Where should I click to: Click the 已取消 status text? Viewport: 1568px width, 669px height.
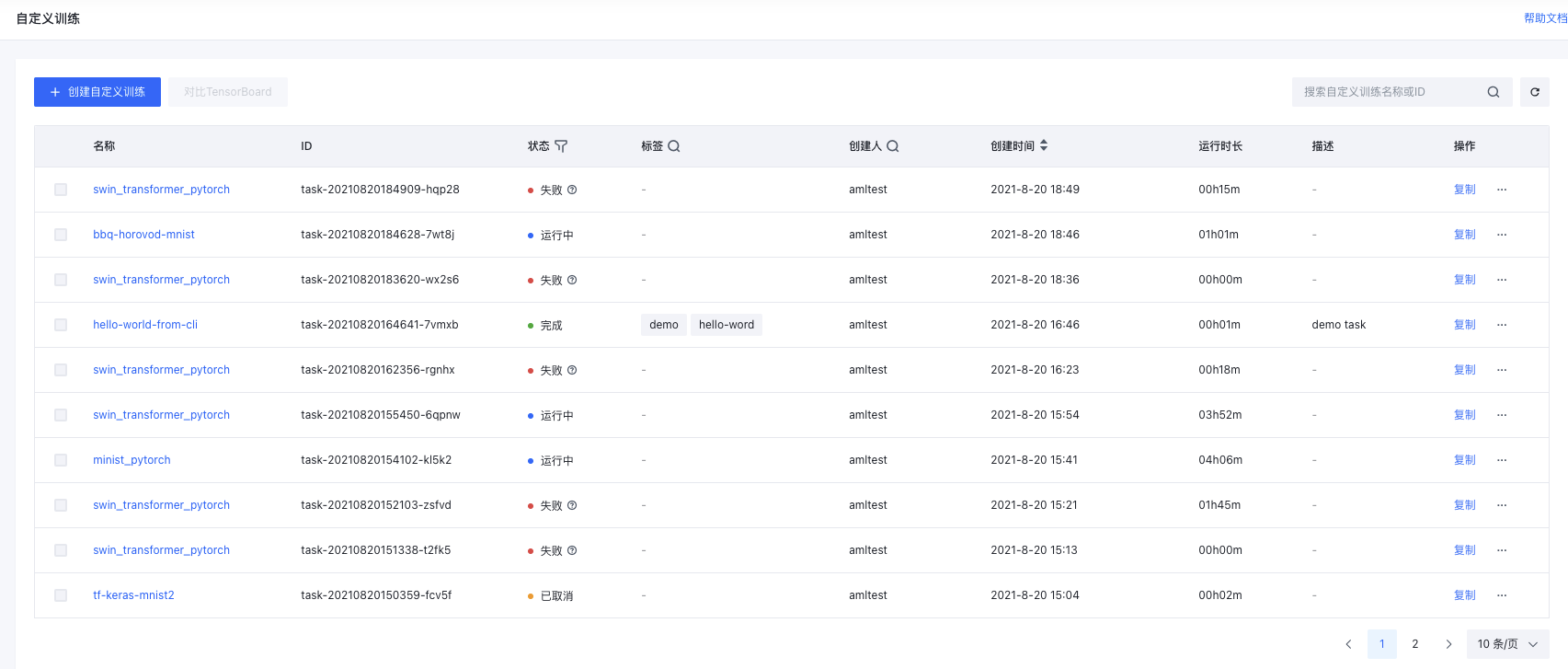(x=556, y=596)
